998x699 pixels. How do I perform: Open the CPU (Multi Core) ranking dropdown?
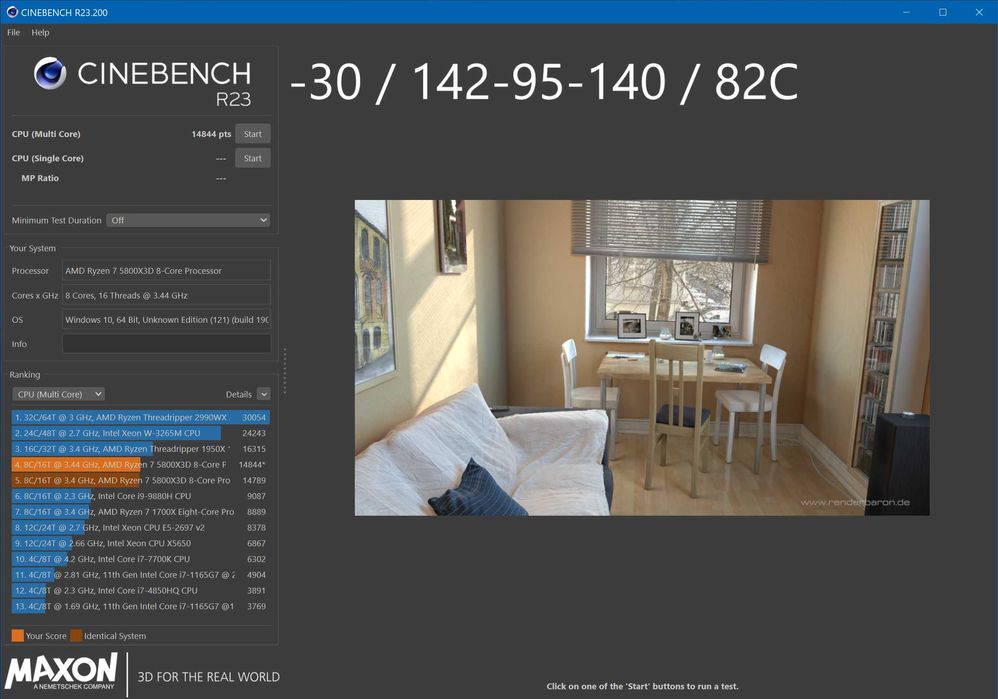coord(59,394)
